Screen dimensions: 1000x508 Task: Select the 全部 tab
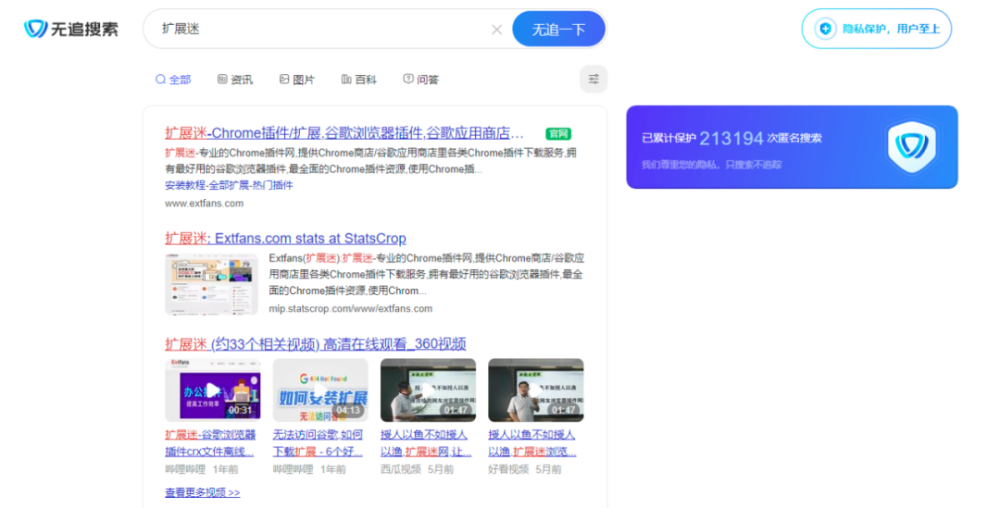[173, 80]
